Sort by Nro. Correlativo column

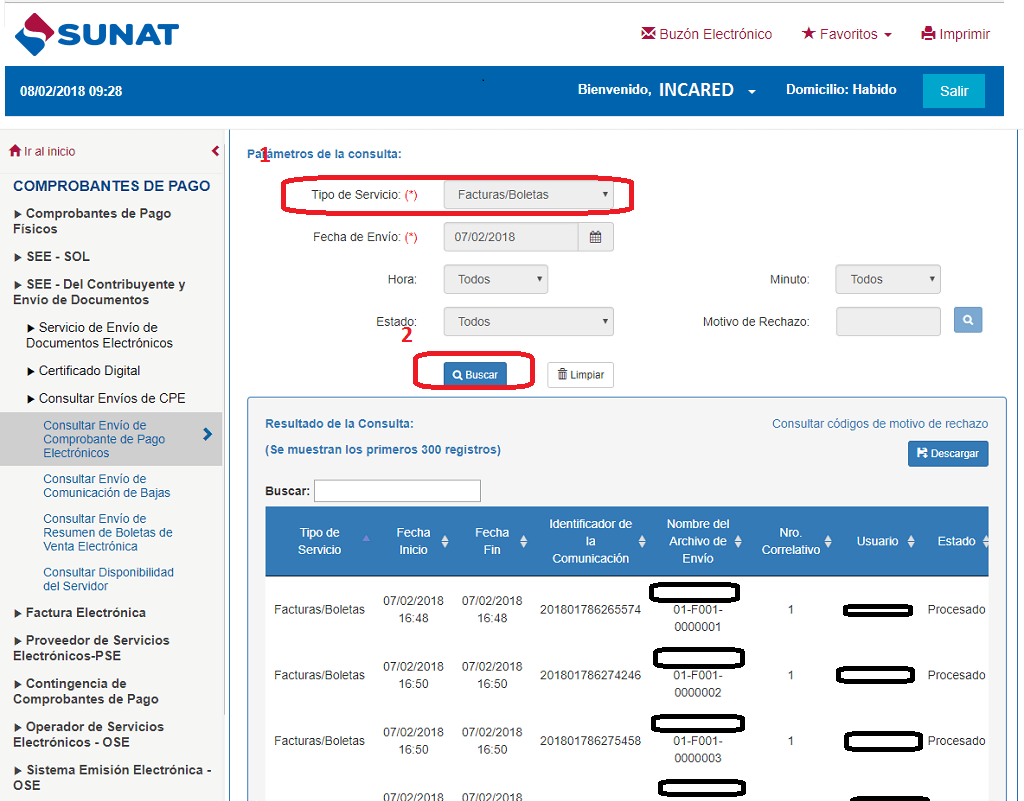pos(791,541)
